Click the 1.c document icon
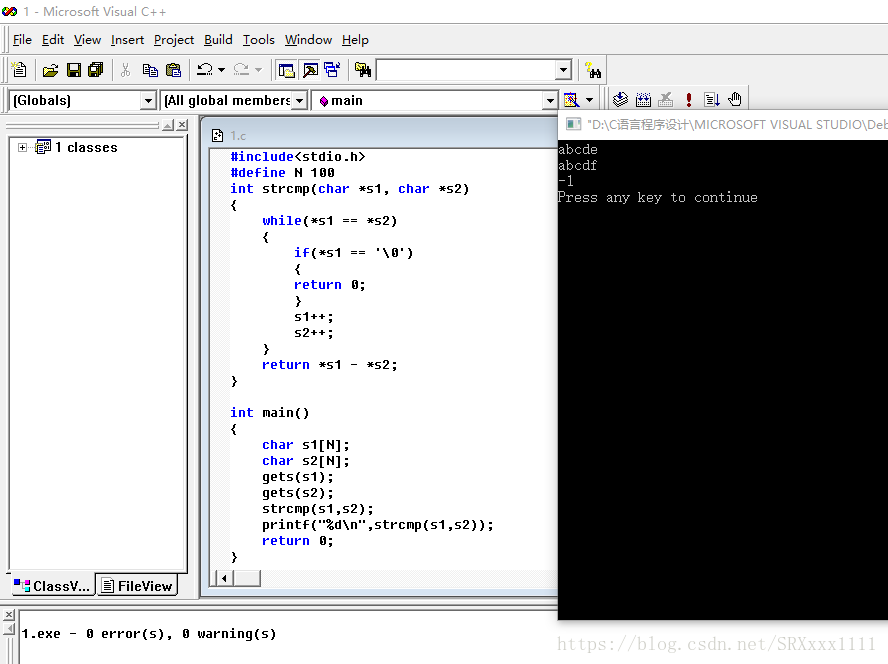The height and width of the screenshot is (664, 888). pyautogui.click(x=217, y=135)
